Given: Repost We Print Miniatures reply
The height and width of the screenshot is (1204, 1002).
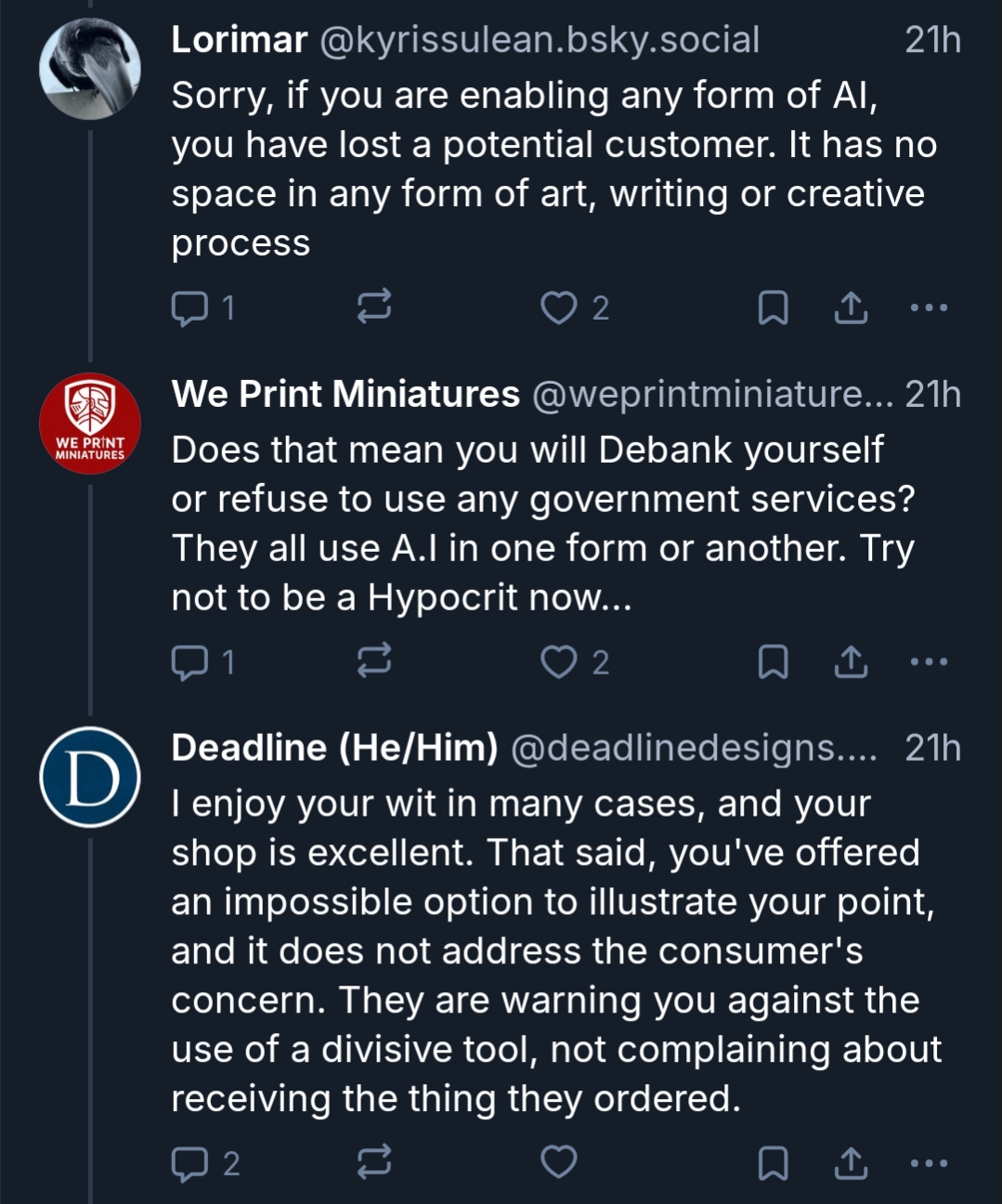Looking at the screenshot, I should [374, 662].
